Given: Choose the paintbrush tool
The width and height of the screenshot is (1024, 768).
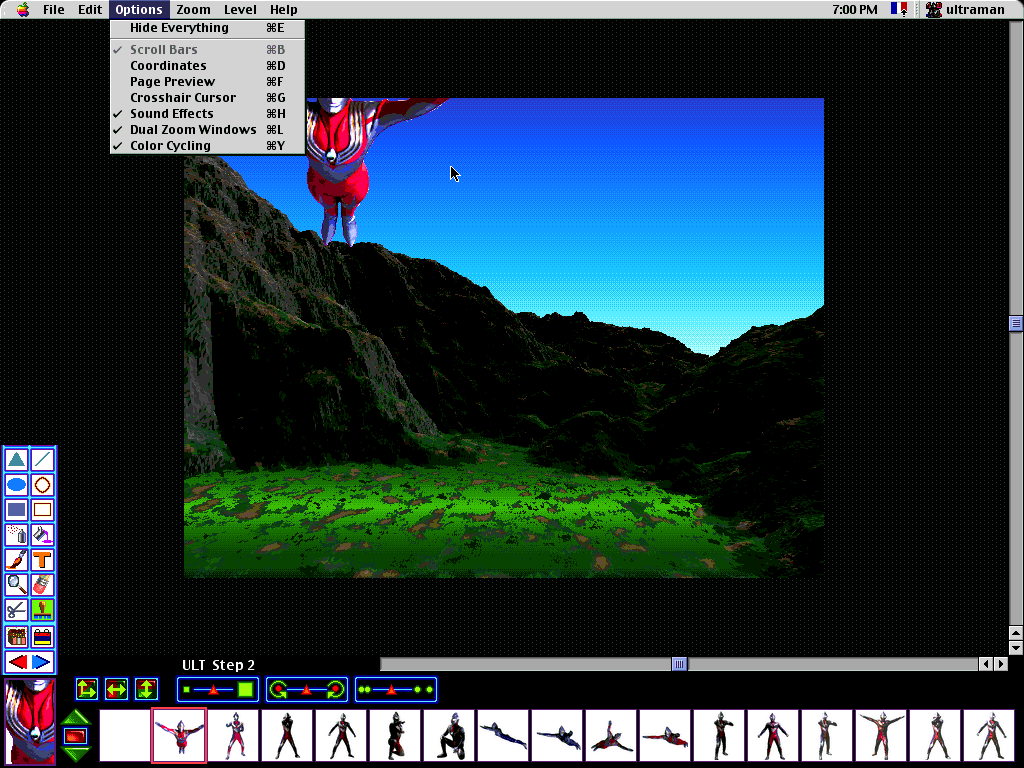Looking at the screenshot, I should click(17, 560).
